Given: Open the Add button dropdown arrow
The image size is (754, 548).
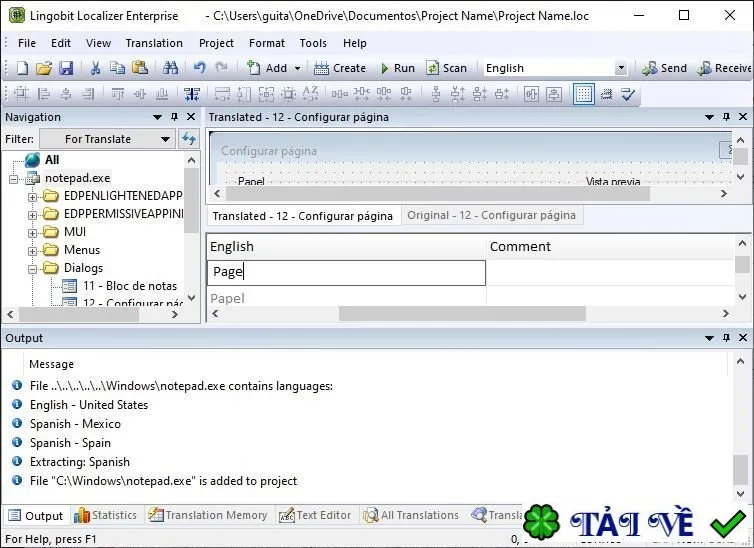Looking at the screenshot, I should pos(297,68).
